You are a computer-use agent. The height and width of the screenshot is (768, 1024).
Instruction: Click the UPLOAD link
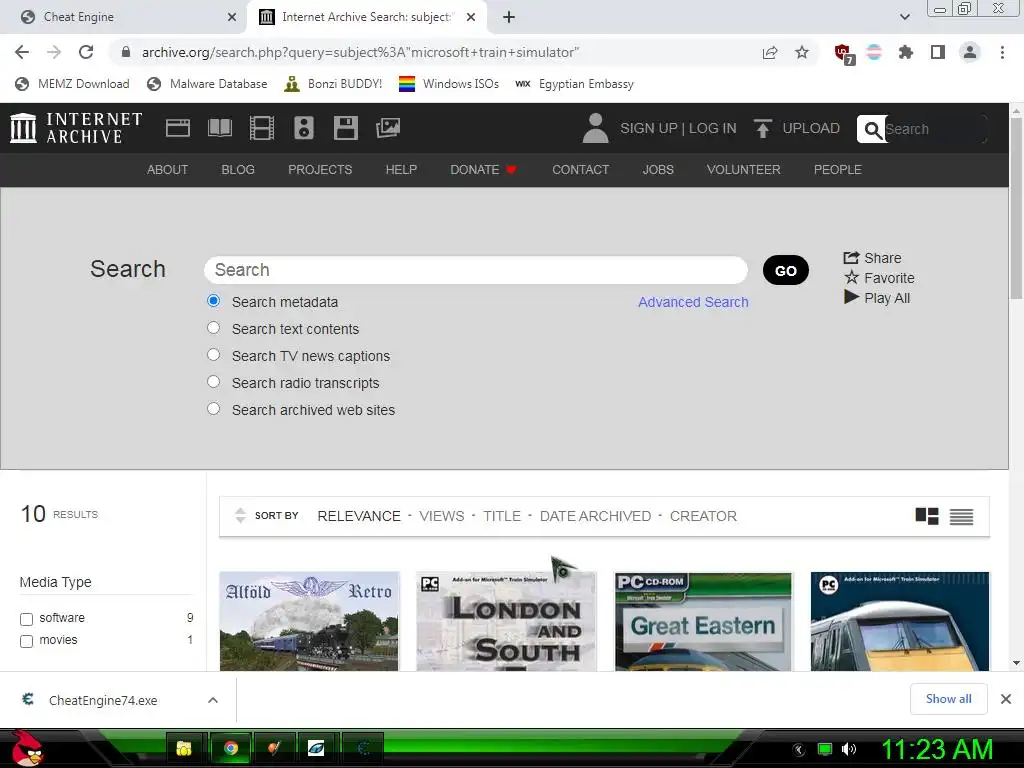pyautogui.click(x=811, y=128)
